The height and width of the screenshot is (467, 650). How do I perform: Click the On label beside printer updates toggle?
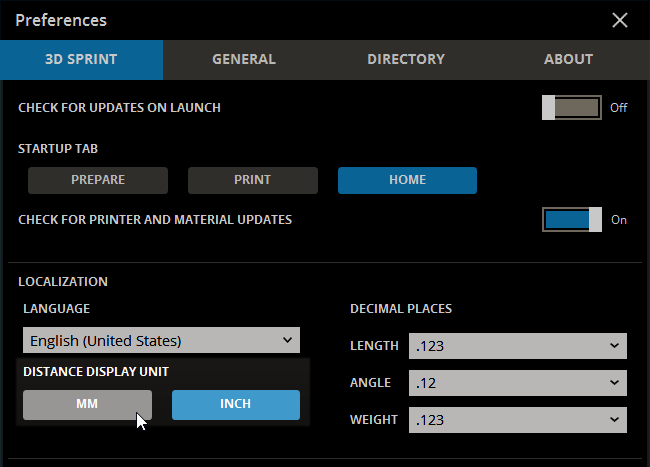618,220
